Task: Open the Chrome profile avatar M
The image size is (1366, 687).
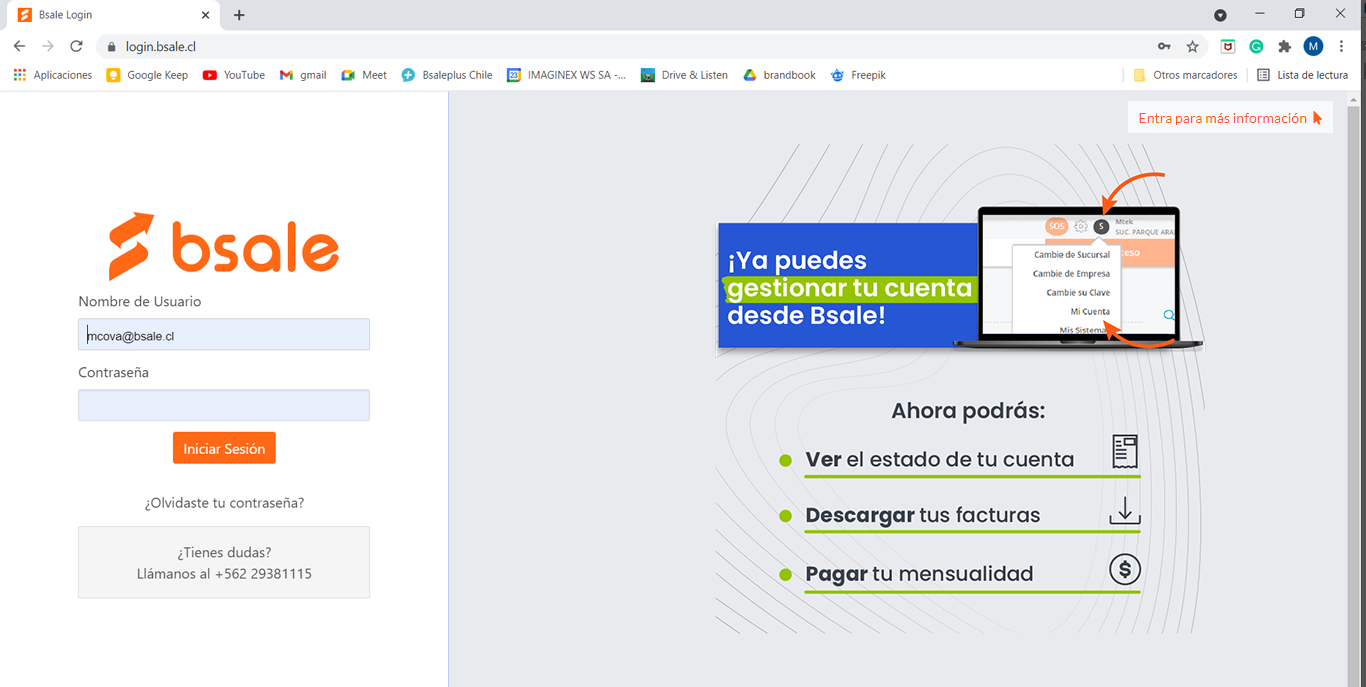Action: (x=1313, y=46)
